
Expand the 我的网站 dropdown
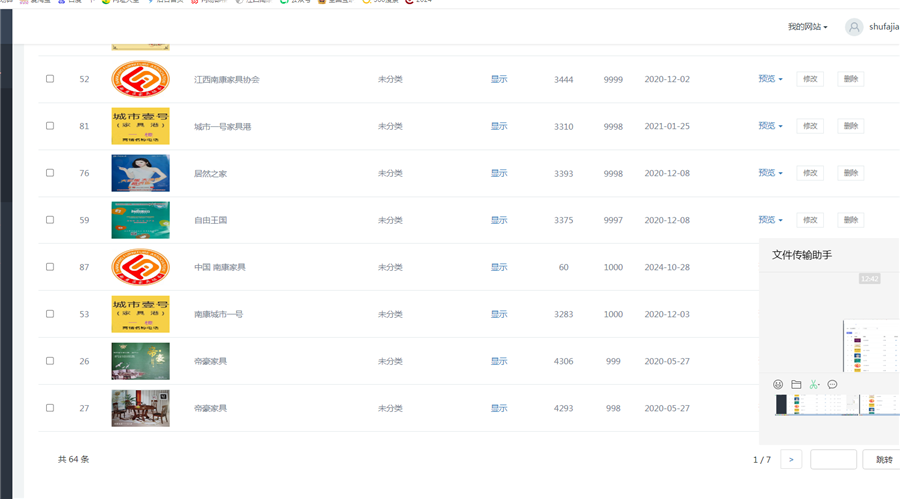807,27
